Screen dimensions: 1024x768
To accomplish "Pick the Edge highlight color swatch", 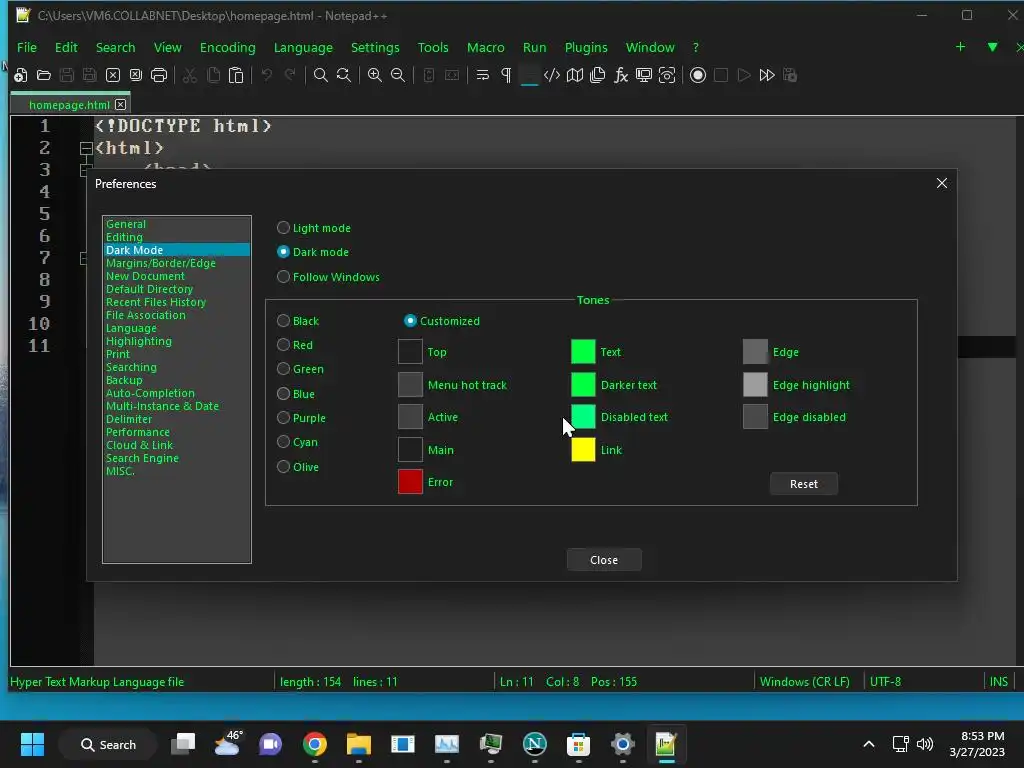I will point(755,385).
